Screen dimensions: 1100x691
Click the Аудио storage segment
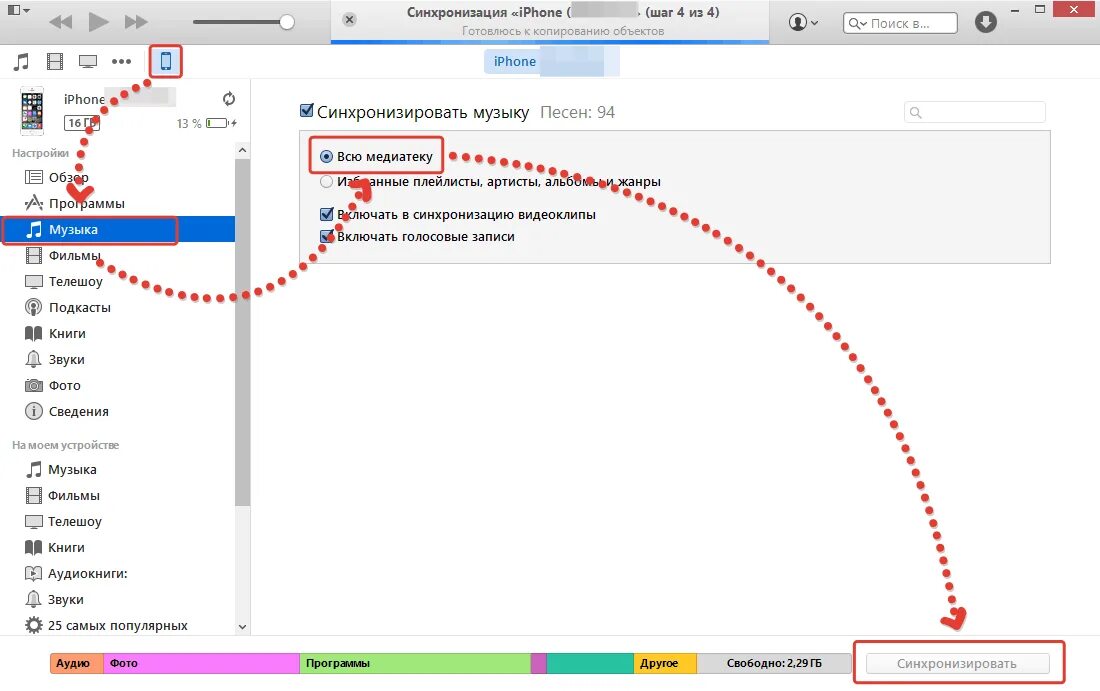(x=76, y=663)
